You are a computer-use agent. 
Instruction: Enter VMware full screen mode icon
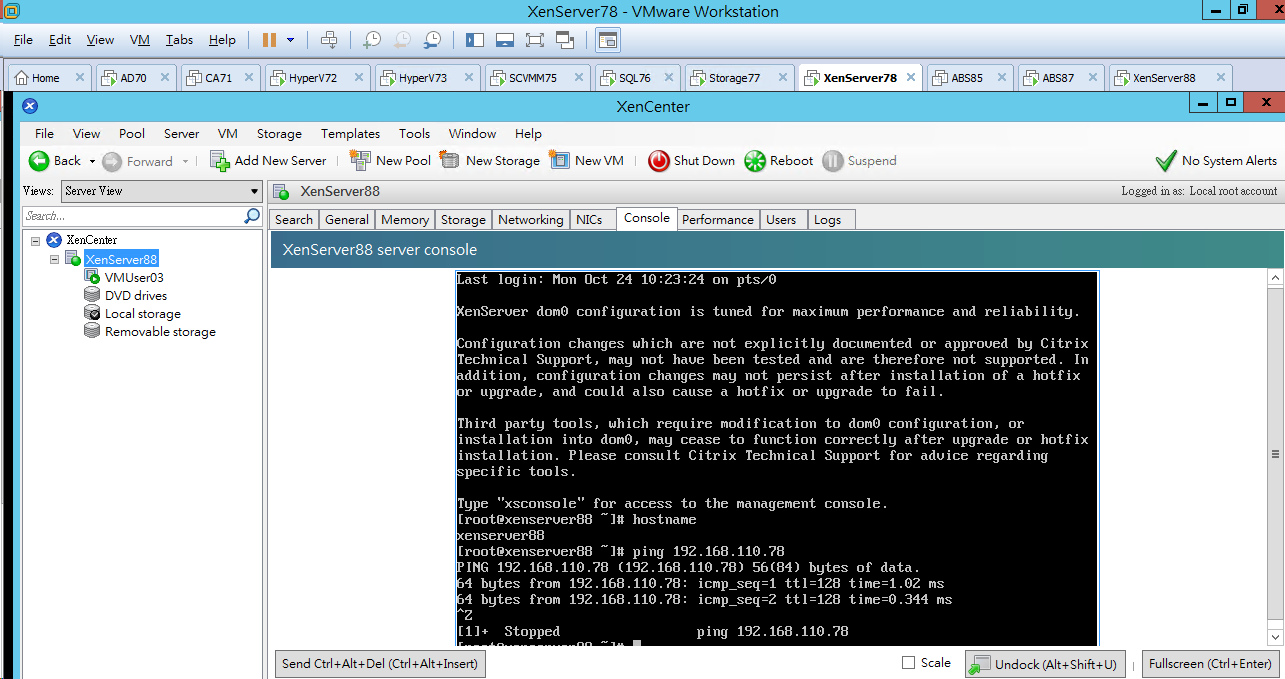[534, 40]
